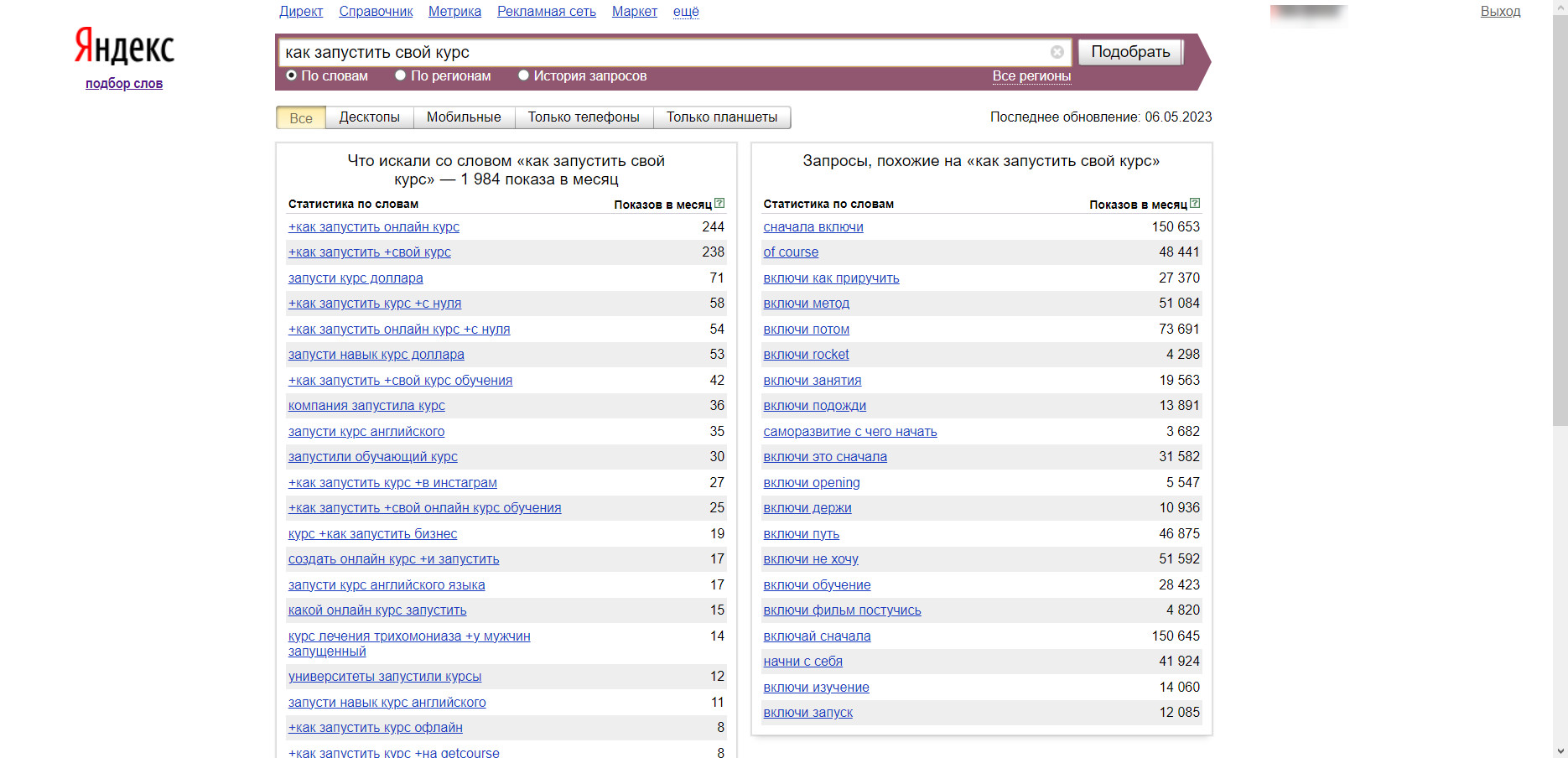This screenshot has width=1568, height=758.
Task: Open the query "запусти навык курс английского"
Action: (387, 703)
